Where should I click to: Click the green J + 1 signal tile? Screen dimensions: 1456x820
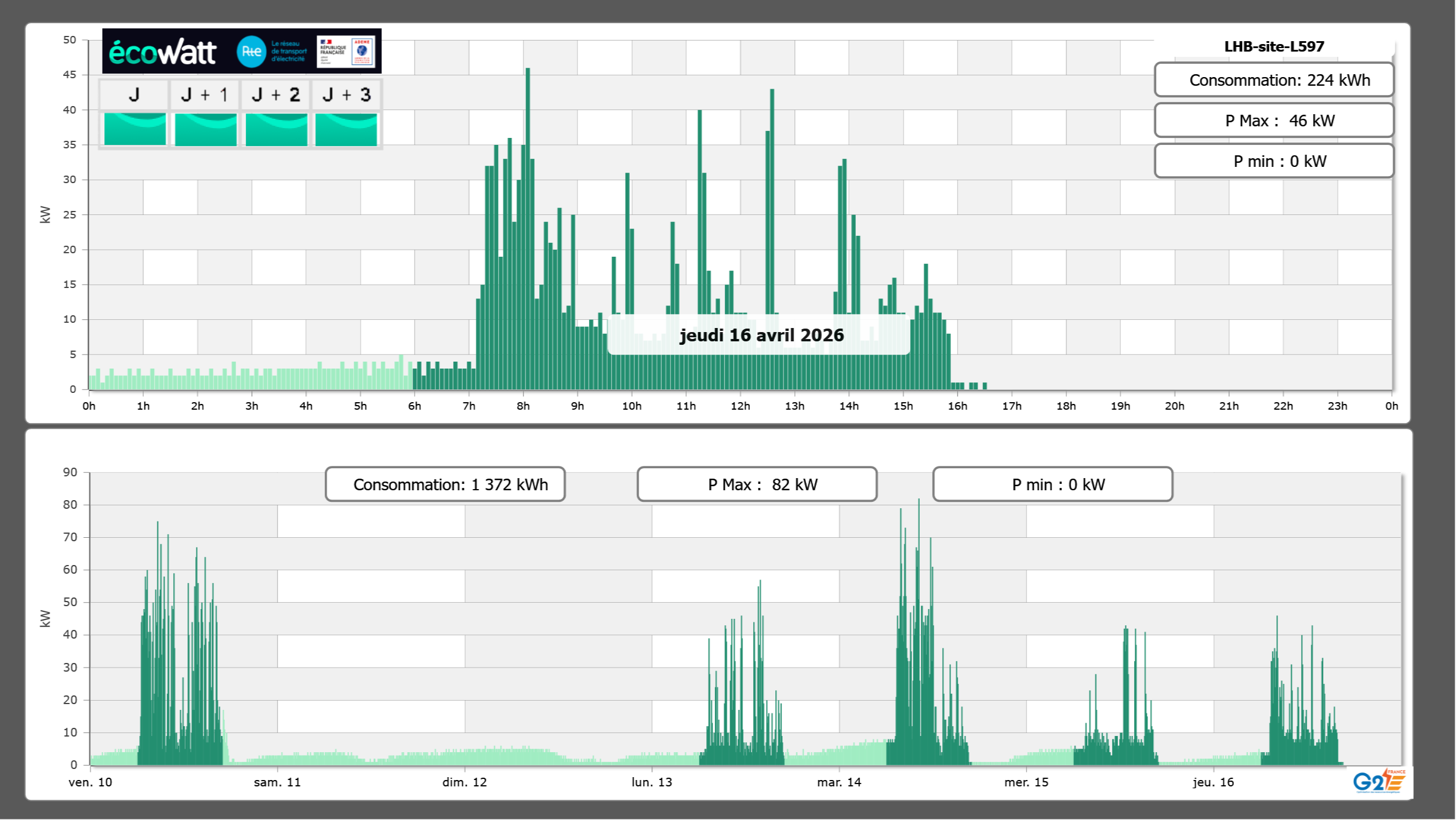pyautogui.click(x=205, y=129)
